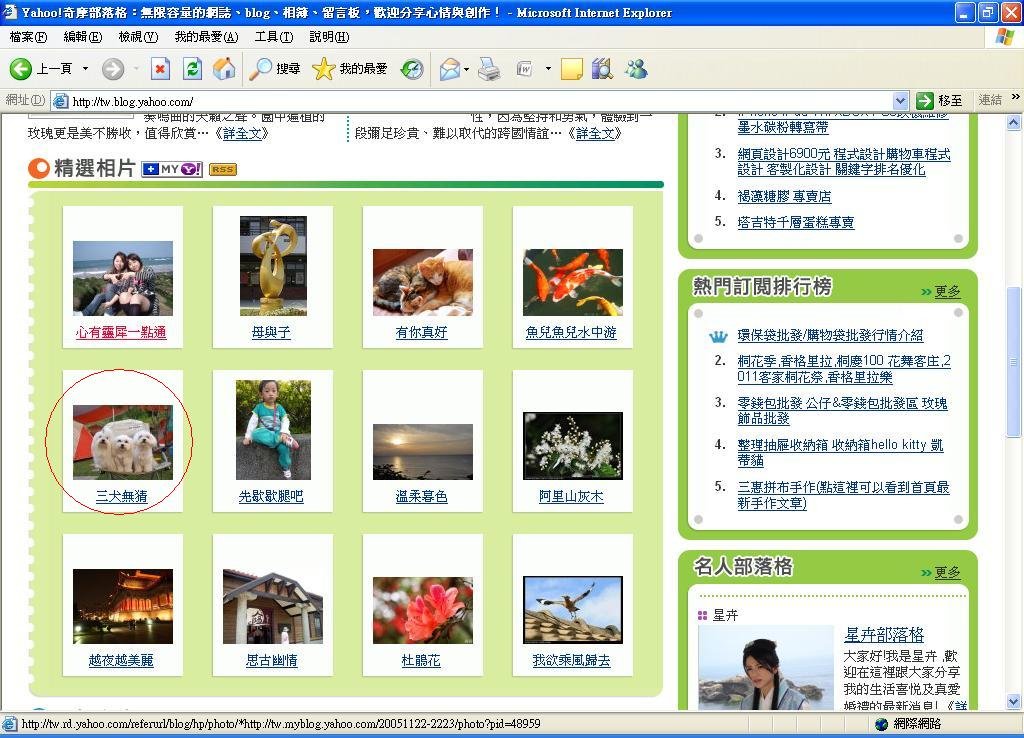Expand the Links (連結) toolbar chevron
This screenshot has width=1024, height=738.
1015,97
